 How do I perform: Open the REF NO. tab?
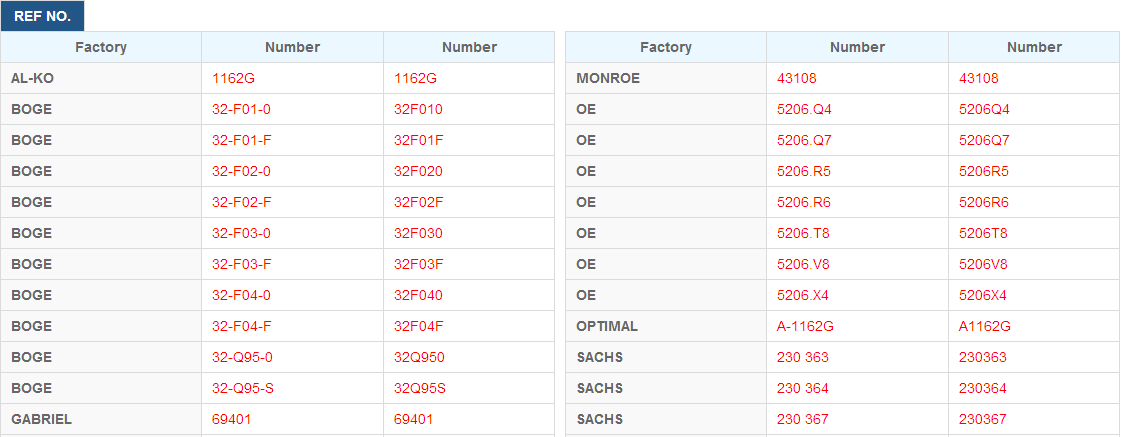pos(42,16)
